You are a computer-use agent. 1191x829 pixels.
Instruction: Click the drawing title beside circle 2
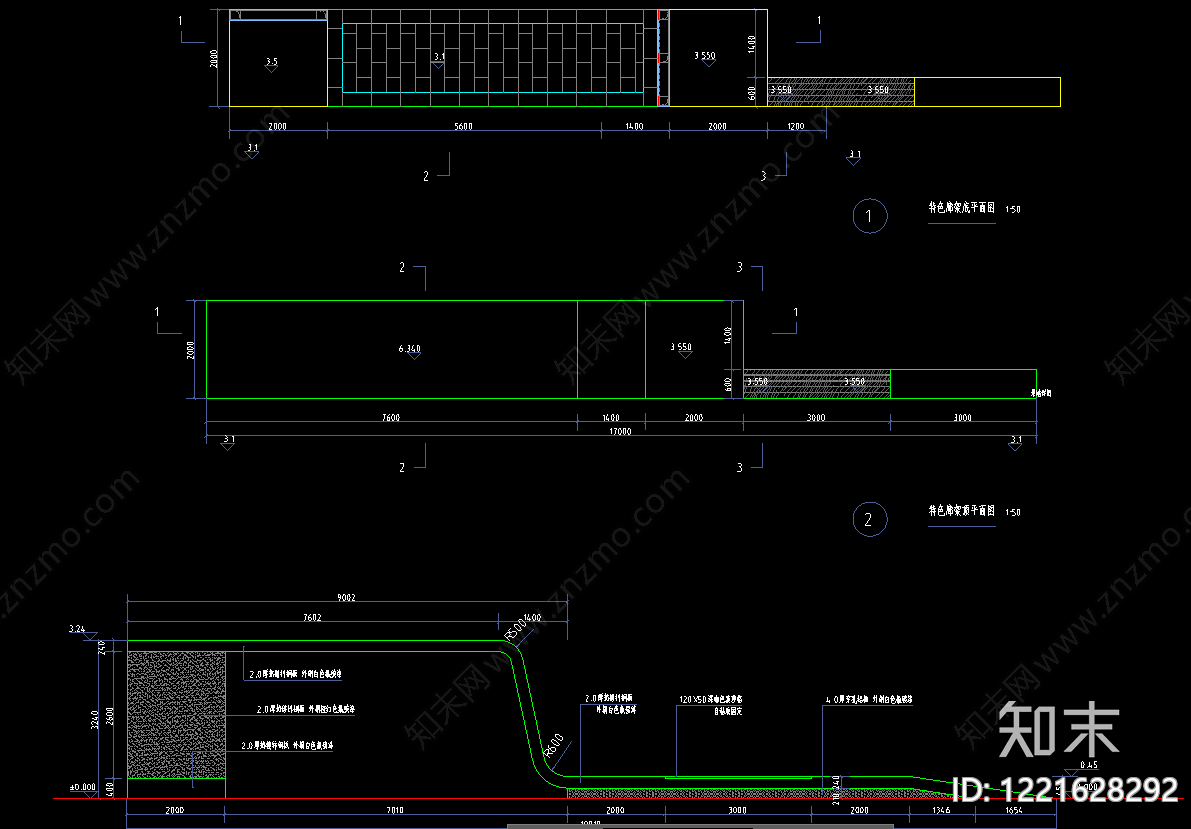(962, 511)
